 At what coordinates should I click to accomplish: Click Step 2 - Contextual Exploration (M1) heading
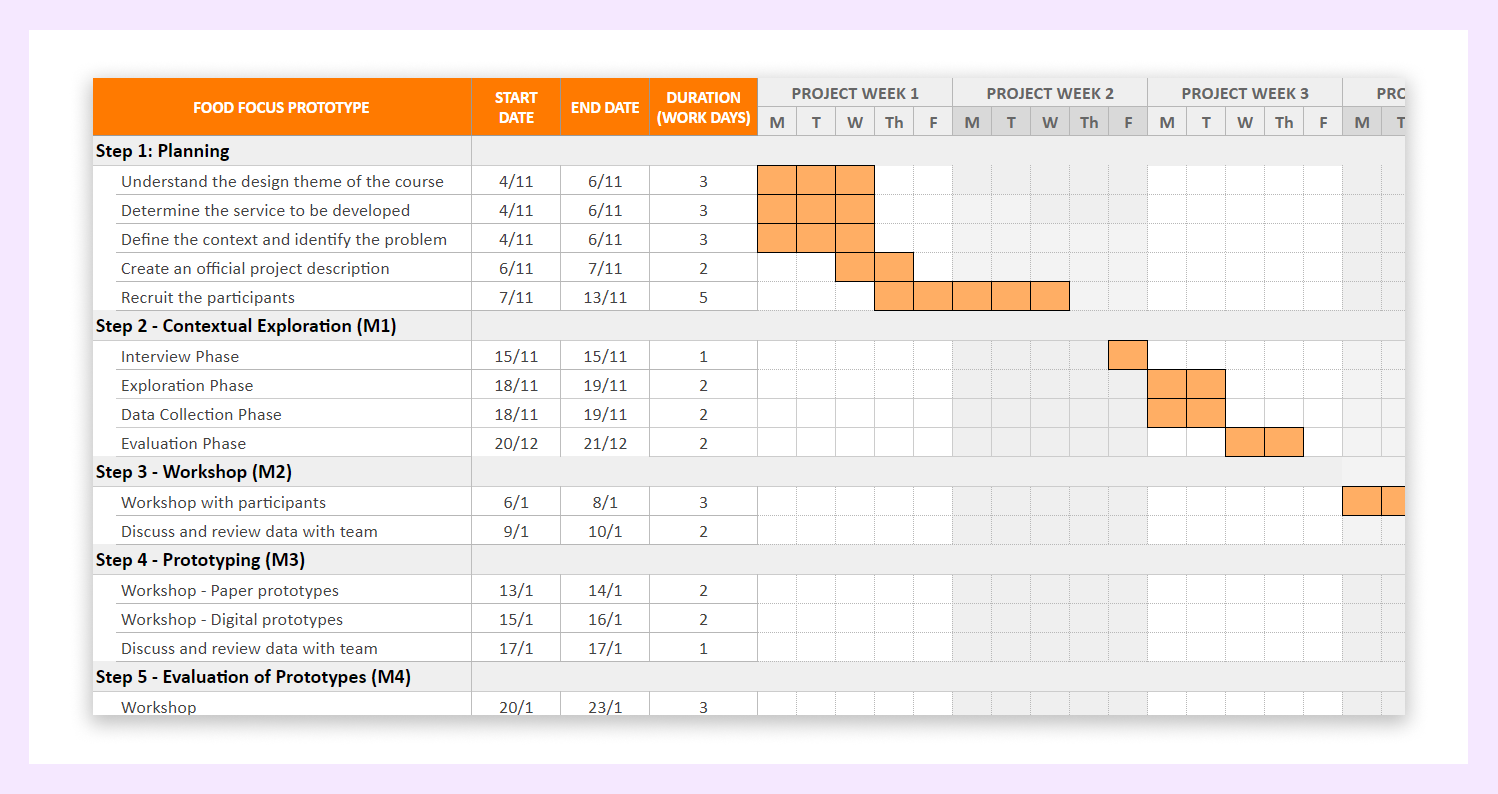pos(246,326)
